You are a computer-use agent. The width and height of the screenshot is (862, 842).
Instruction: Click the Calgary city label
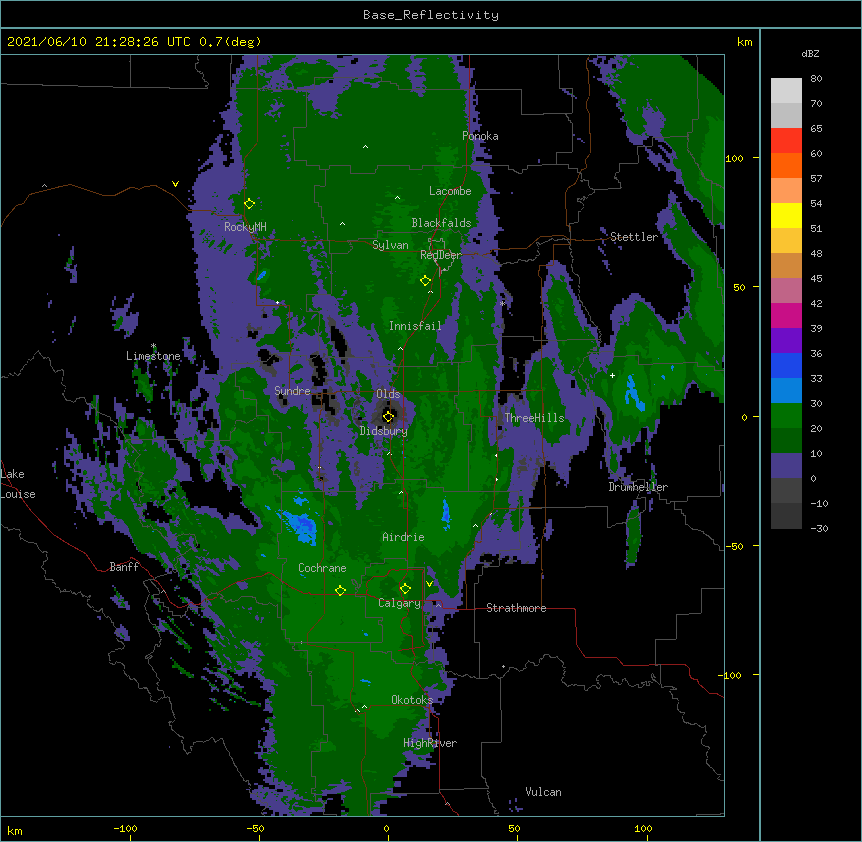399,603
